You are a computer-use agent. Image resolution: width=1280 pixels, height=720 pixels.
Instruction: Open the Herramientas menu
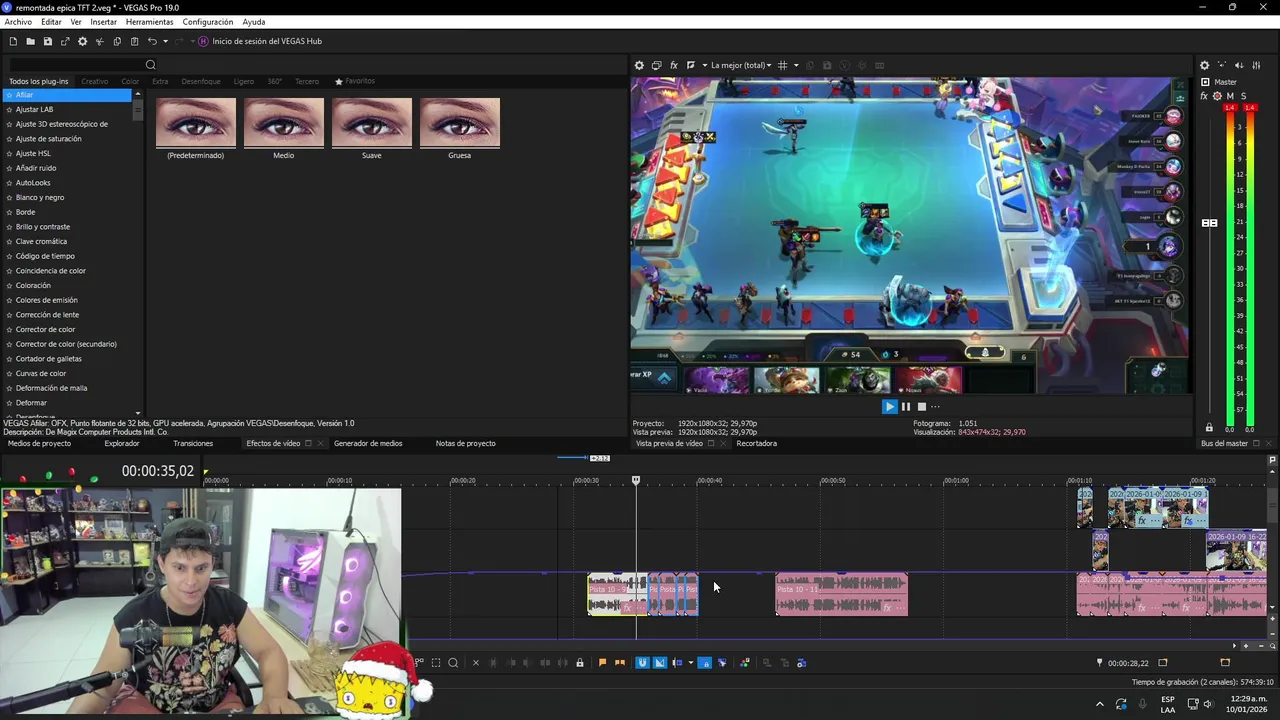149,22
